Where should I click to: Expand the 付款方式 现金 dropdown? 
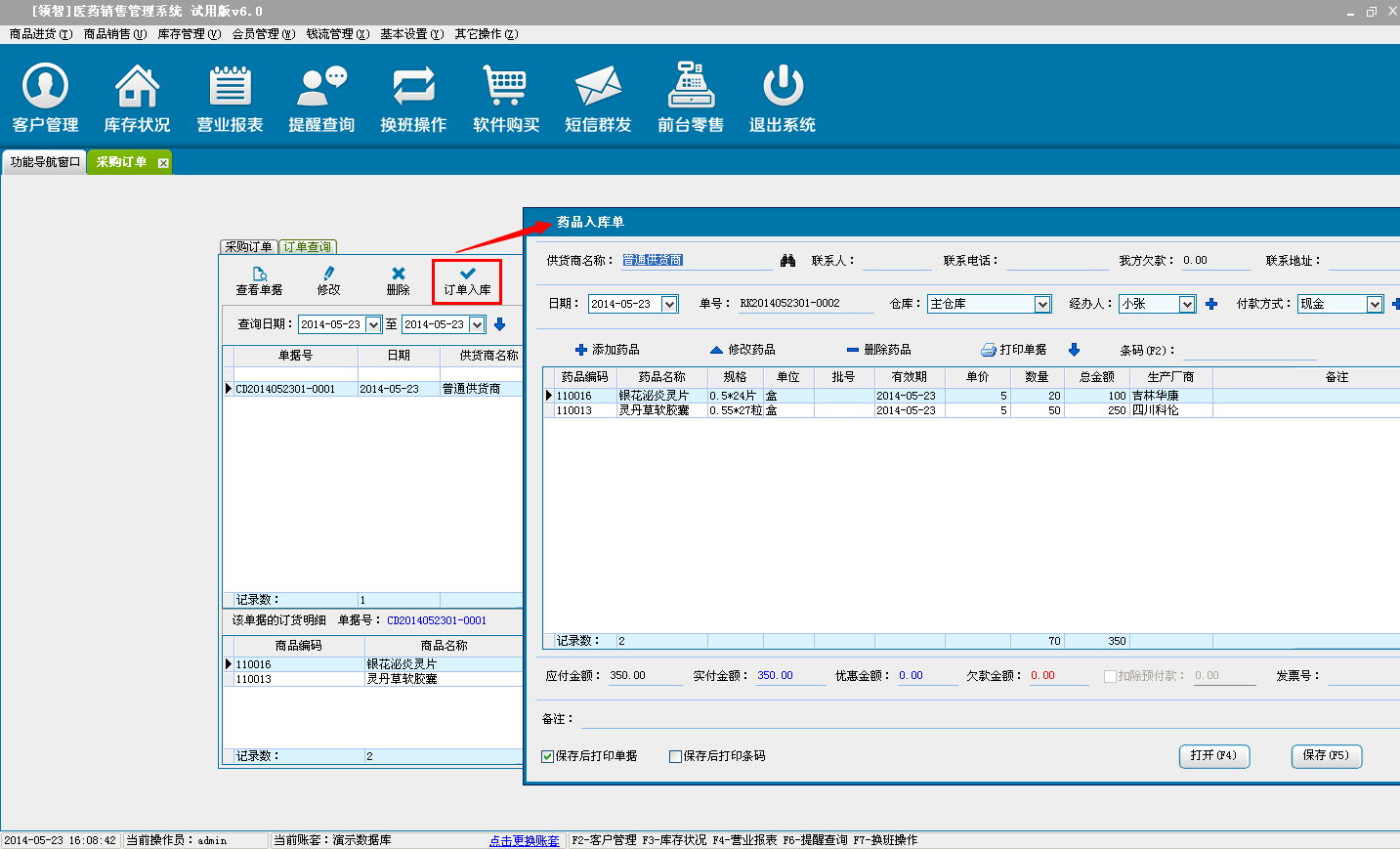tap(1375, 304)
